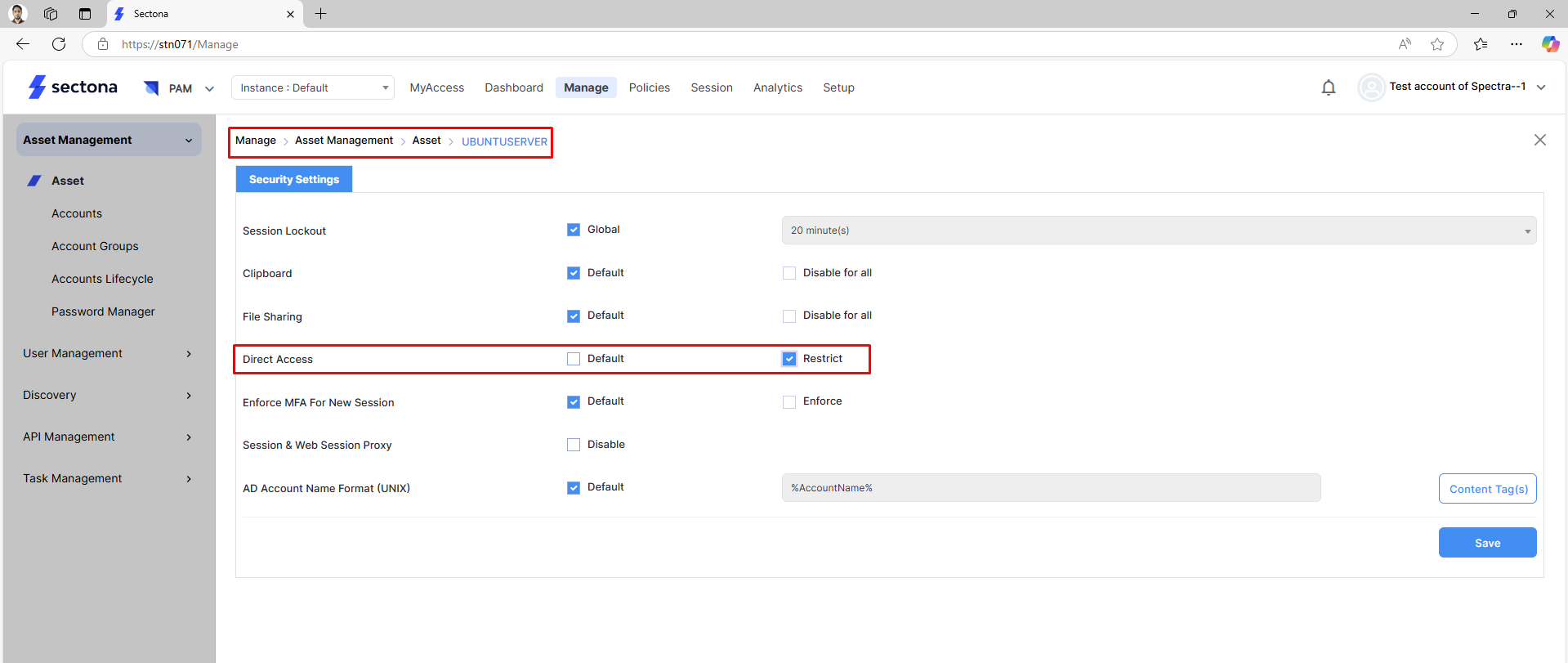1568x663 pixels.
Task: Open the PAM module dropdown
Action: coord(209,88)
